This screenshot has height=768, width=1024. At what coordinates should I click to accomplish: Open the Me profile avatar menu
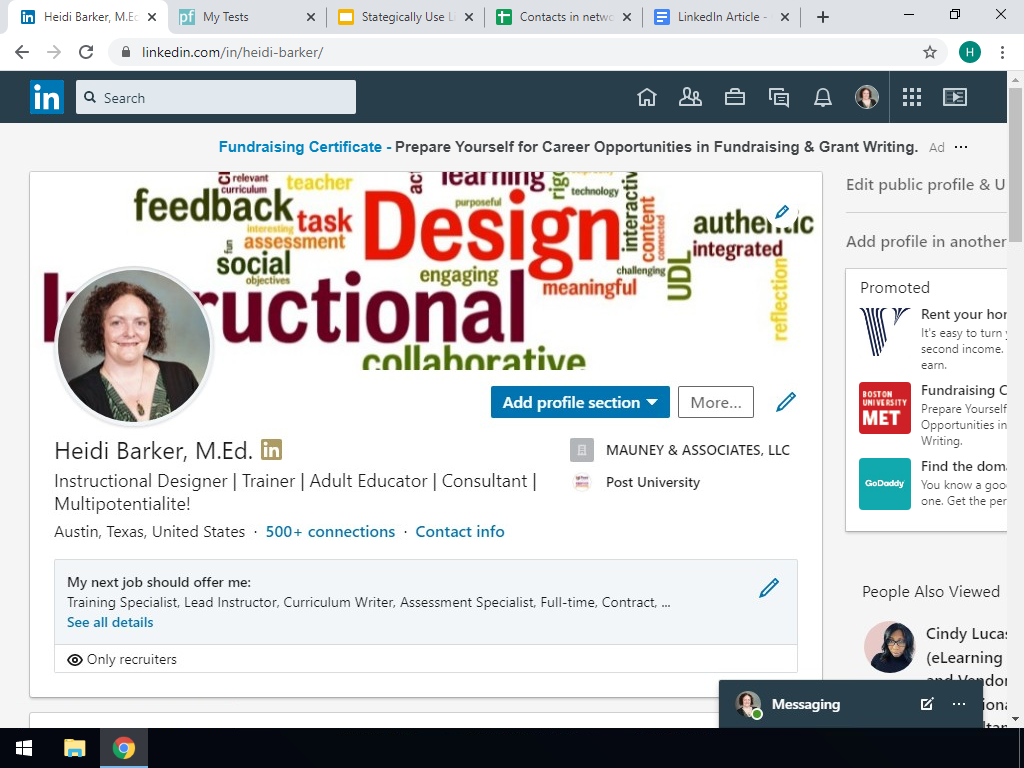click(867, 97)
